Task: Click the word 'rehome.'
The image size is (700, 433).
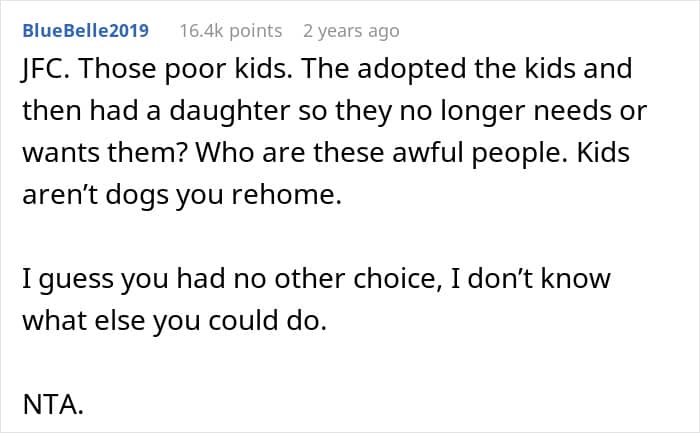Action: [x=287, y=195]
